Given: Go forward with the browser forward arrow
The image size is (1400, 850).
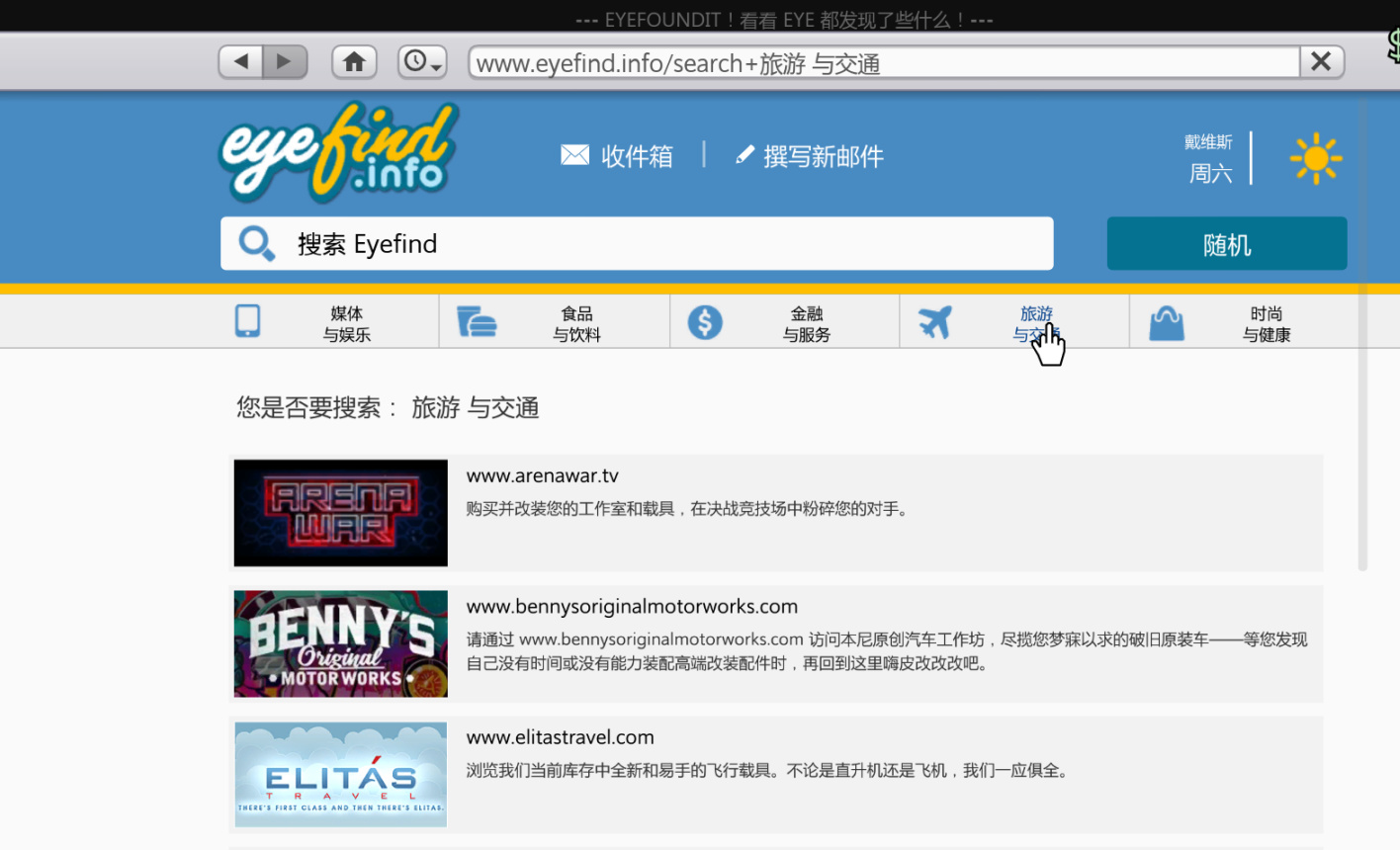Looking at the screenshot, I should 285,61.
